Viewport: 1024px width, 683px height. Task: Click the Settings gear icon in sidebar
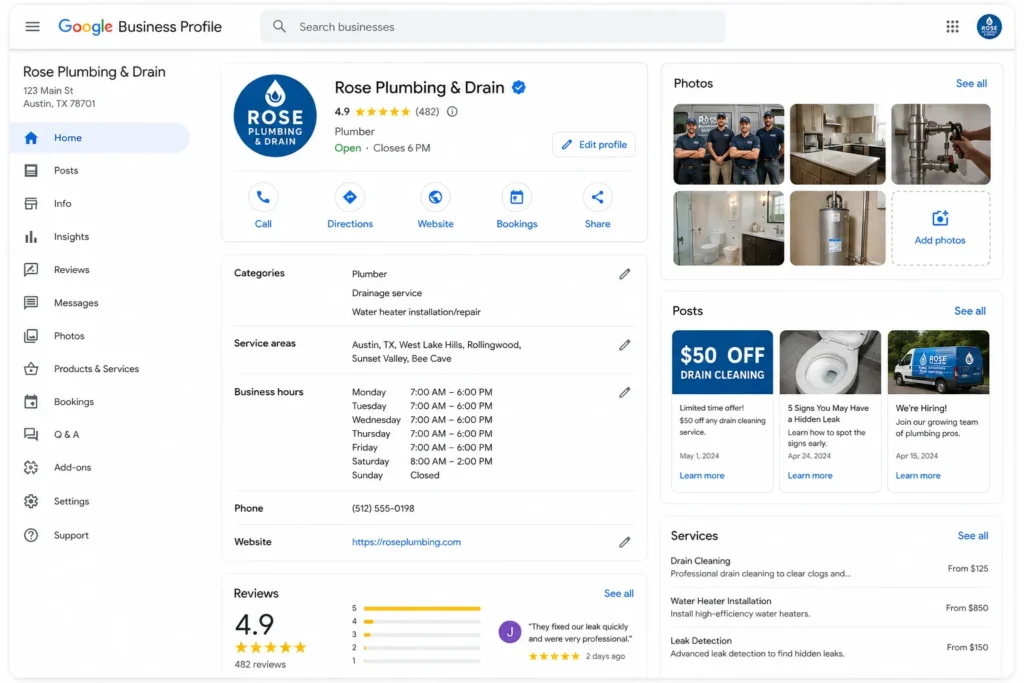31,501
